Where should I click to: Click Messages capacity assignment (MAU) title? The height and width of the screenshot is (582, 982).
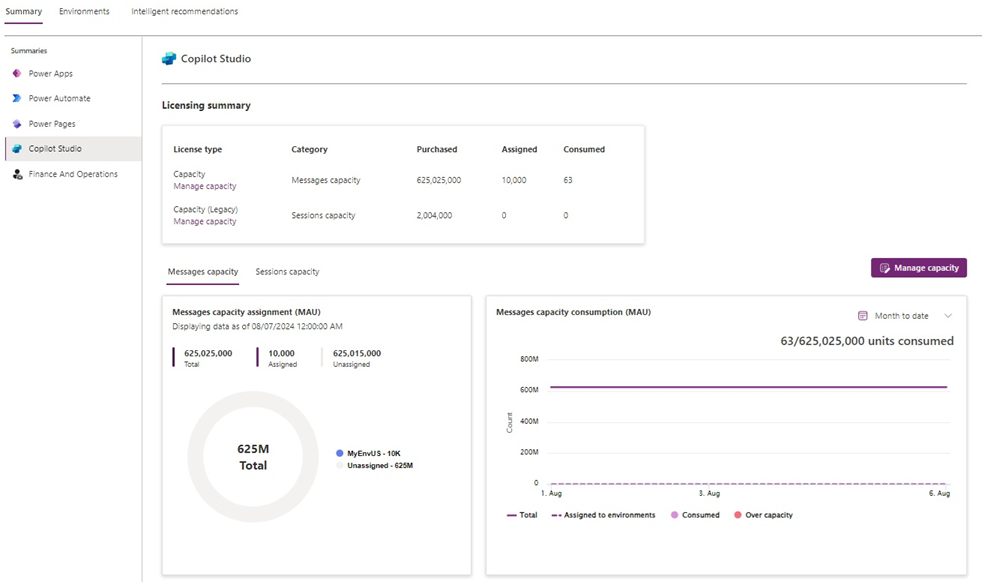coord(246,312)
